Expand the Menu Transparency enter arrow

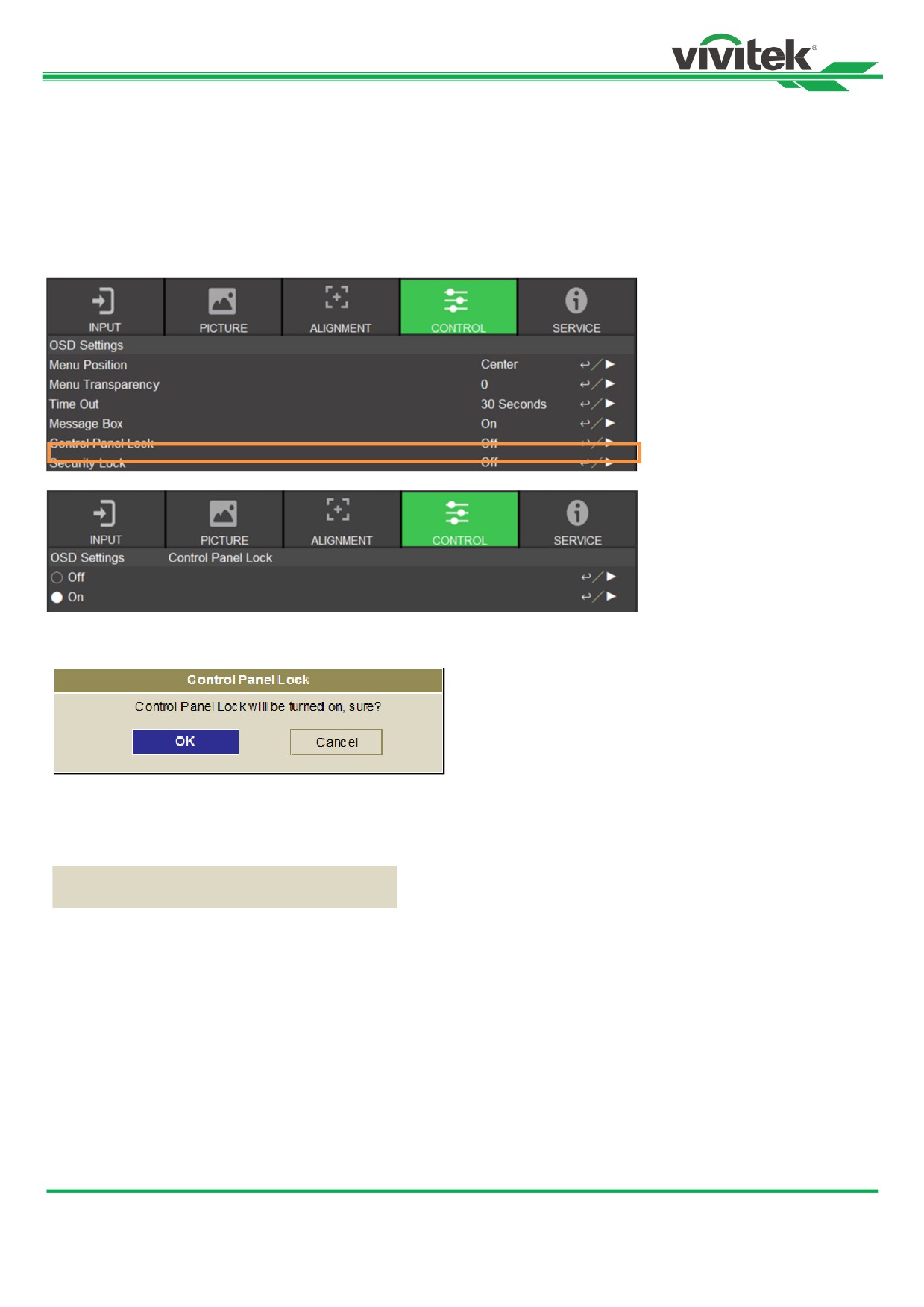[x=598, y=384]
